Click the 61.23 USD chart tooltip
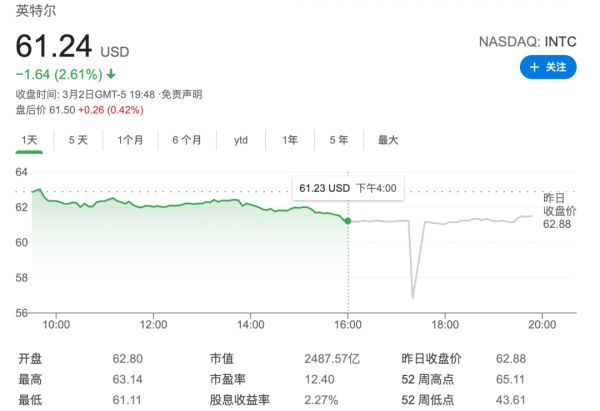 pyautogui.click(x=347, y=187)
